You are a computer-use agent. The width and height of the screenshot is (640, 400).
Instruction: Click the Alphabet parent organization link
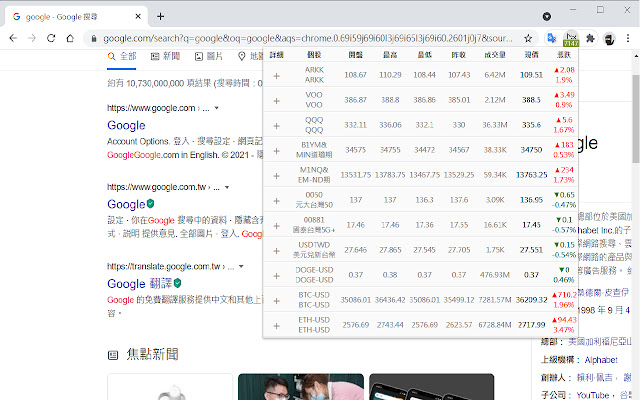click(x=601, y=360)
